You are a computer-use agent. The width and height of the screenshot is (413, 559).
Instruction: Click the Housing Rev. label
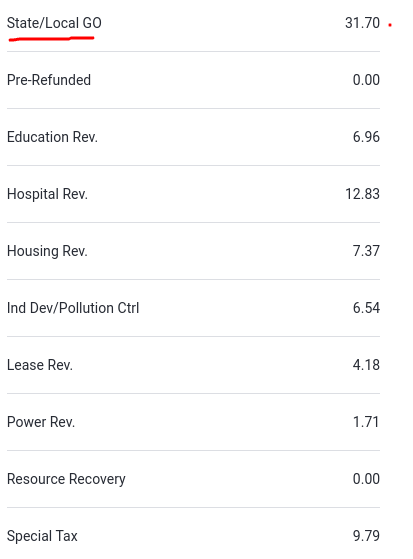[x=47, y=251]
